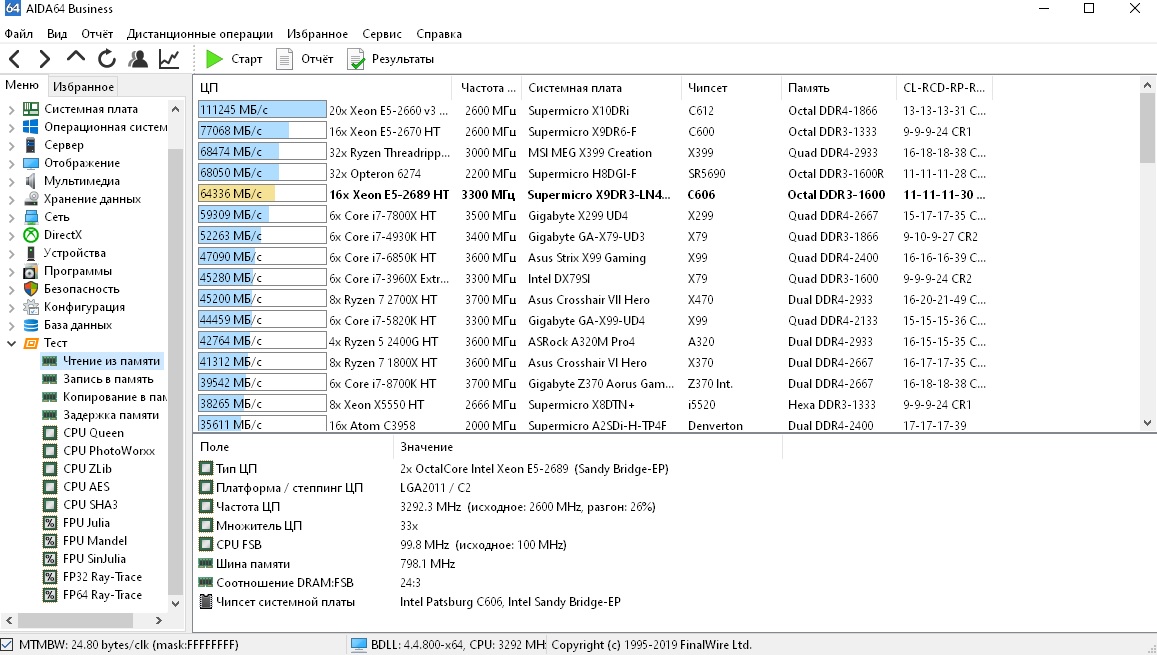Image resolution: width=1157 pixels, height=655 pixels.
Task: Toggle the status bar MTMBW checkbox
Action: [7, 645]
